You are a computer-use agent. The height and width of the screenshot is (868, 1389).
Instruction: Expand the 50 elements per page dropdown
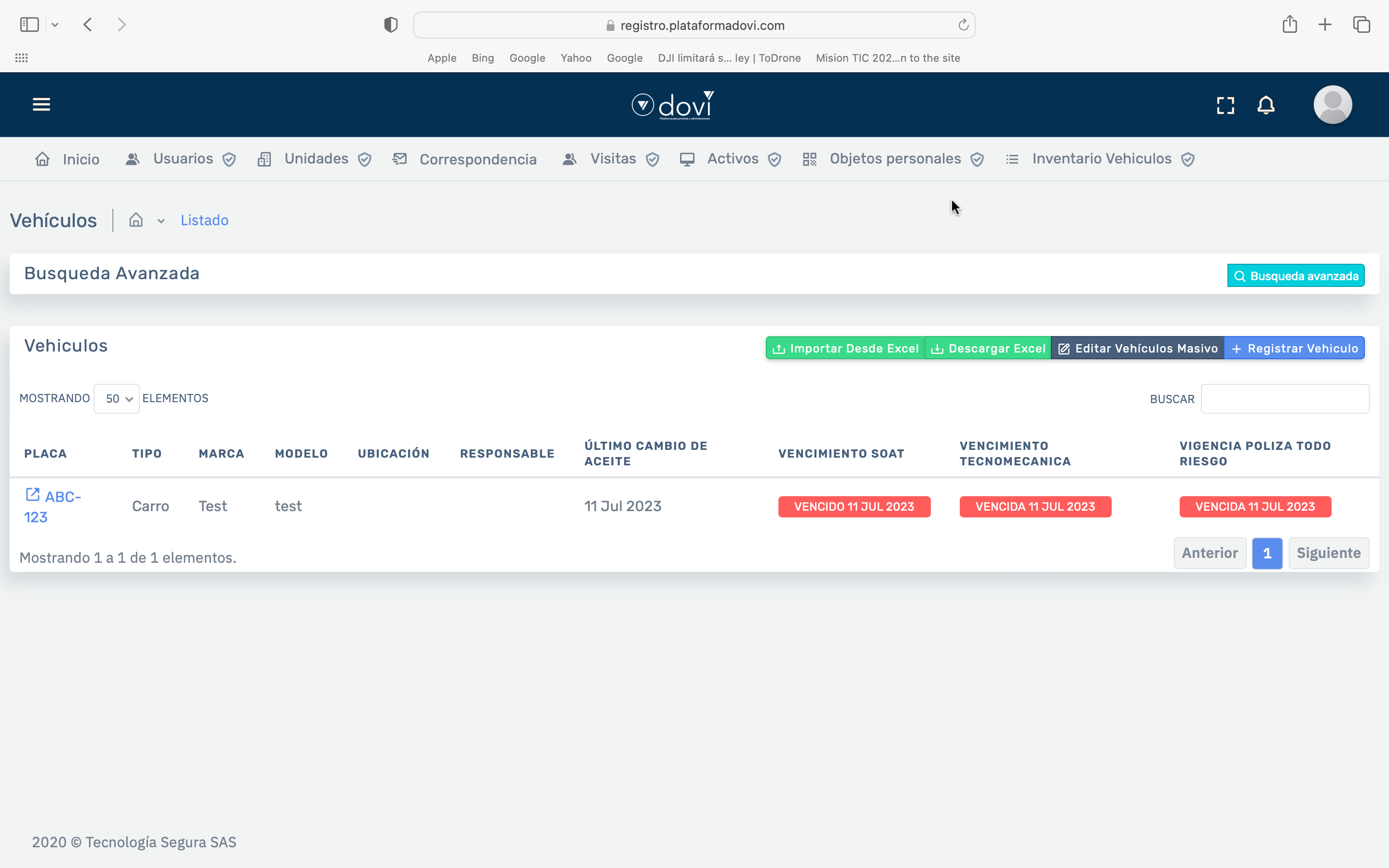[117, 398]
